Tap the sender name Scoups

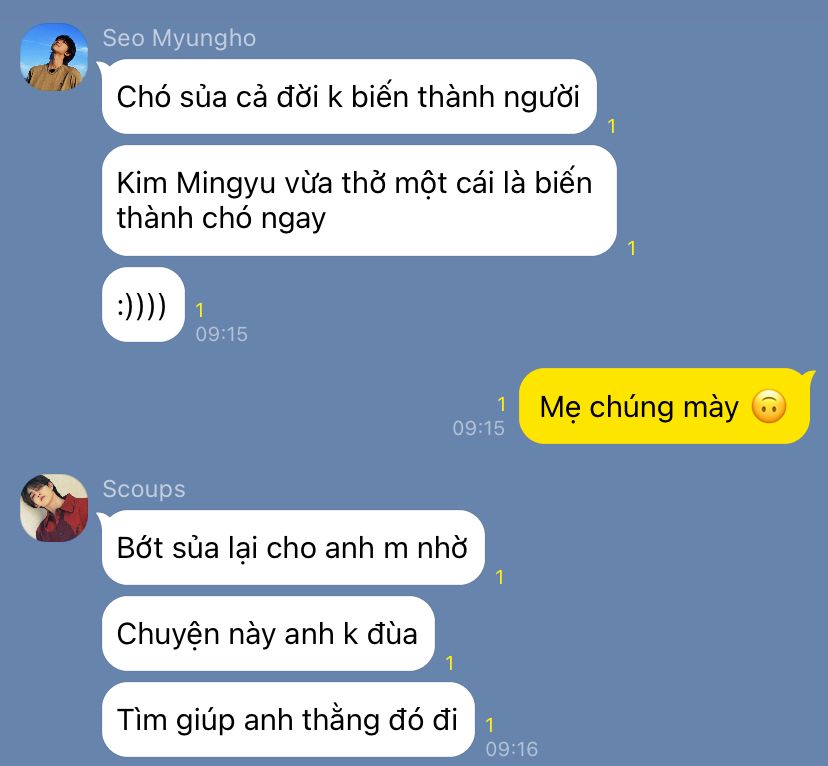coord(144,489)
